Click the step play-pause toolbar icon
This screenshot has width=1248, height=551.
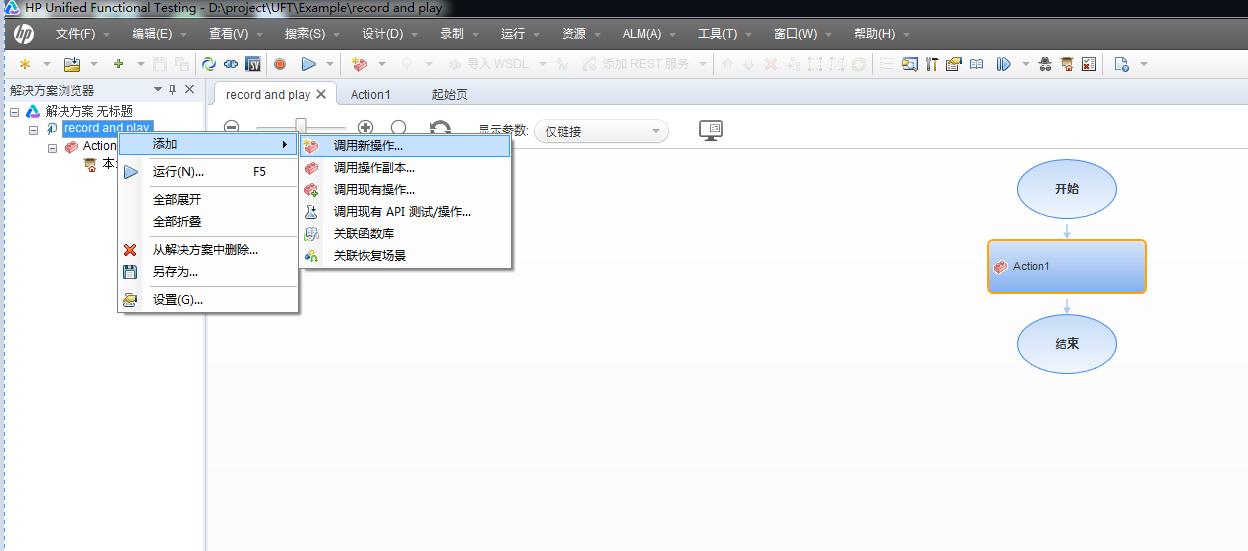1003,64
